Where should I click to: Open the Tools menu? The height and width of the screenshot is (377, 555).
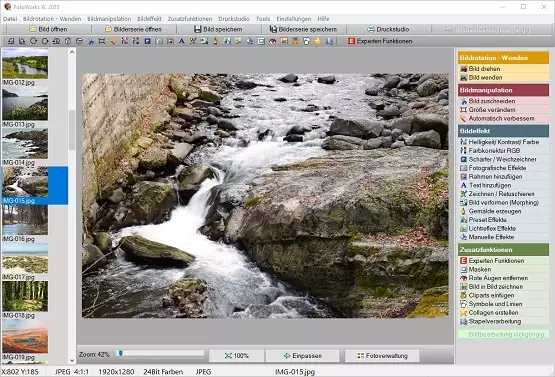263,19
